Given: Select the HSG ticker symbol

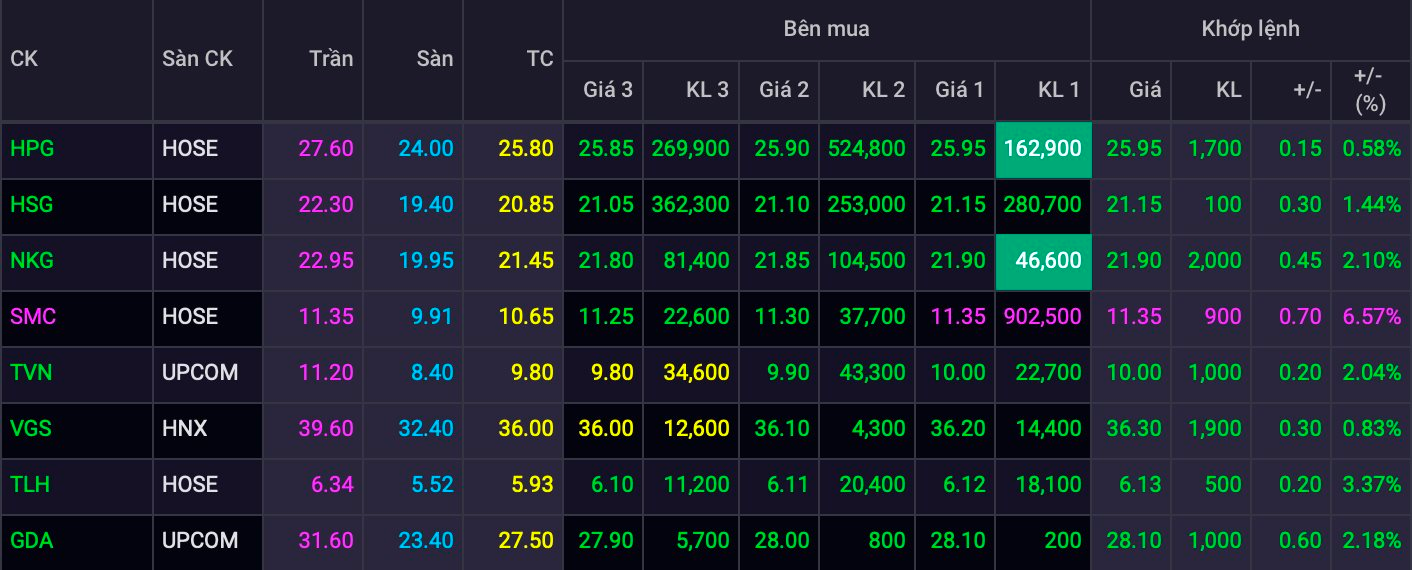Looking at the screenshot, I should tap(32, 205).
